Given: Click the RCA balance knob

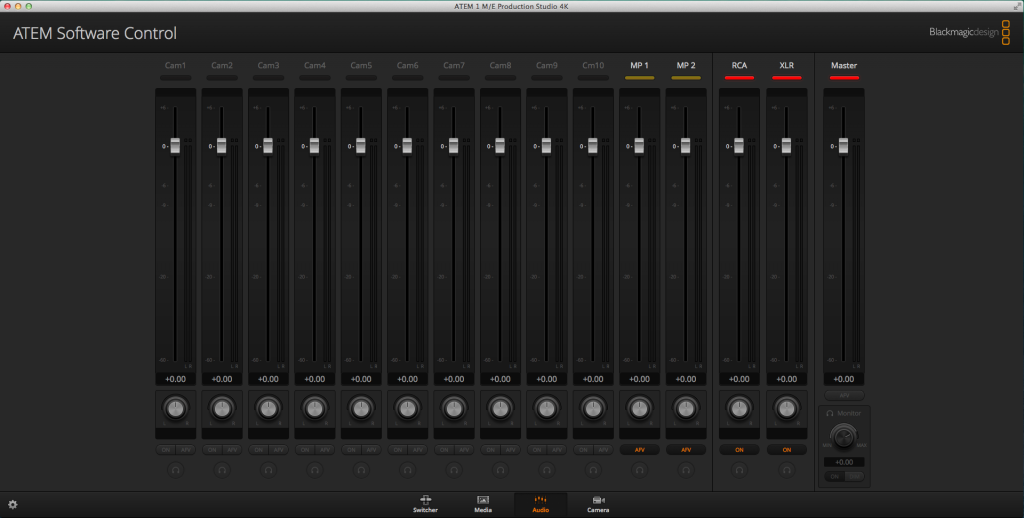Looking at the screenshot, I should coord(739,409).
